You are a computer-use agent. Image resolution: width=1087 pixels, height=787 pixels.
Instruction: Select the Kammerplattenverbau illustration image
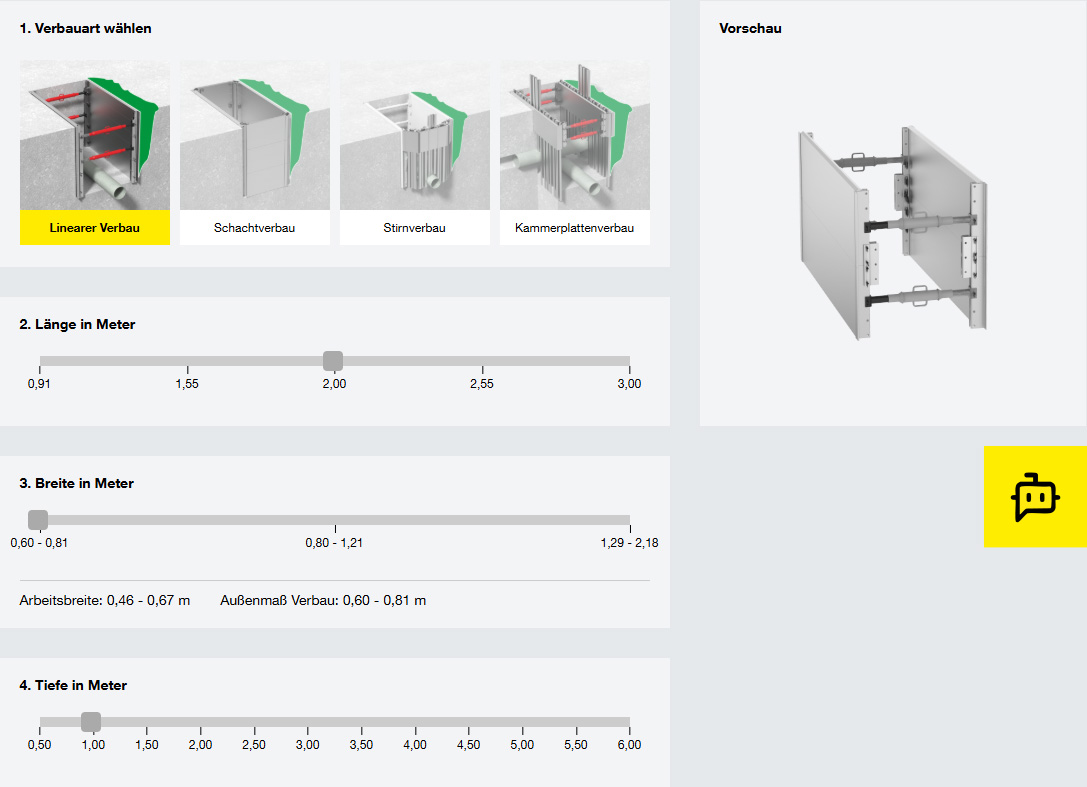pyautogui.click(x=575, y=135)
